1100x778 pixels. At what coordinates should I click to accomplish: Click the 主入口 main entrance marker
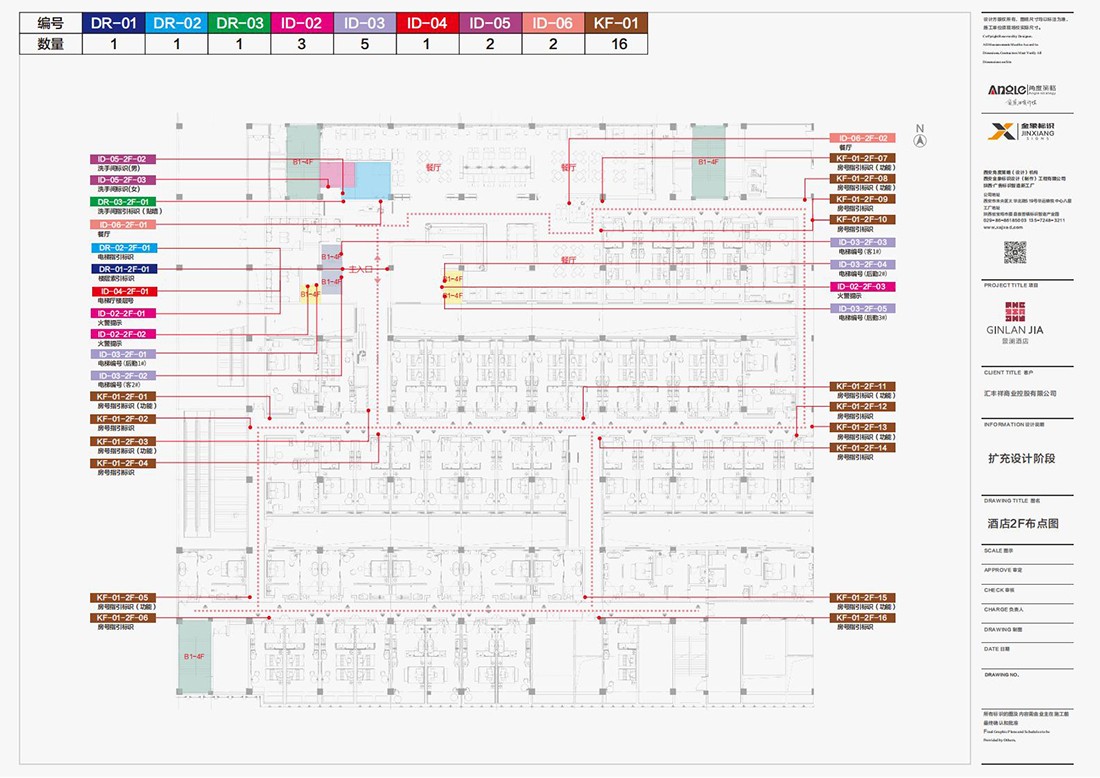click(359, 270)
